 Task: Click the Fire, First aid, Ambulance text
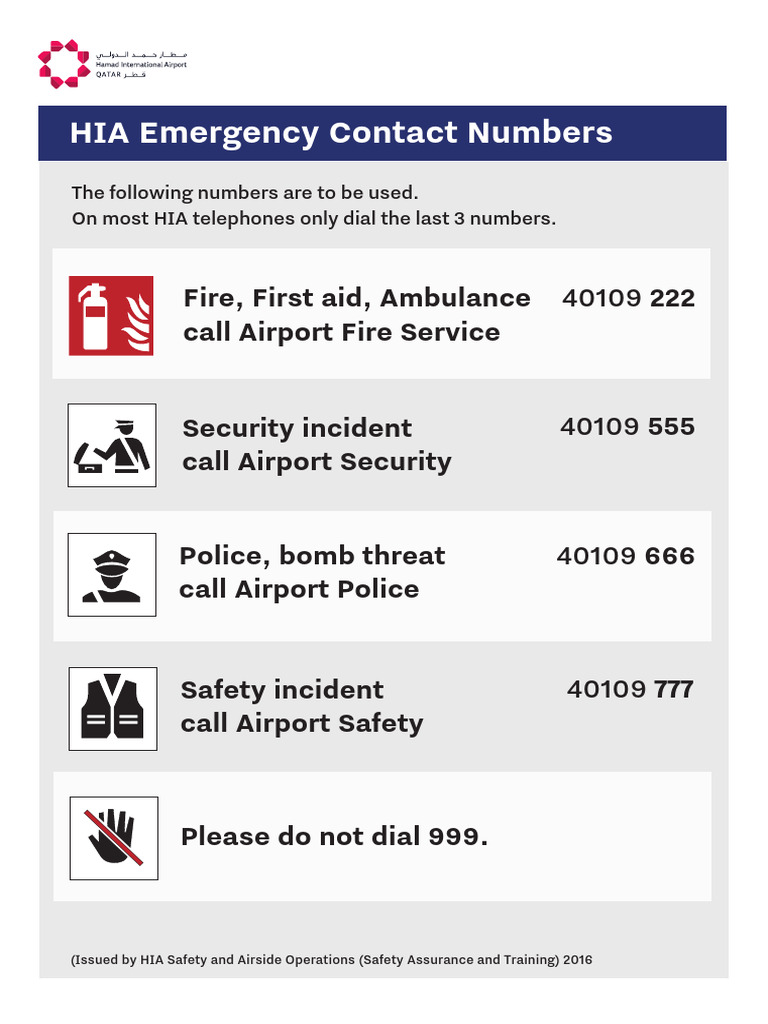[357, 298]
